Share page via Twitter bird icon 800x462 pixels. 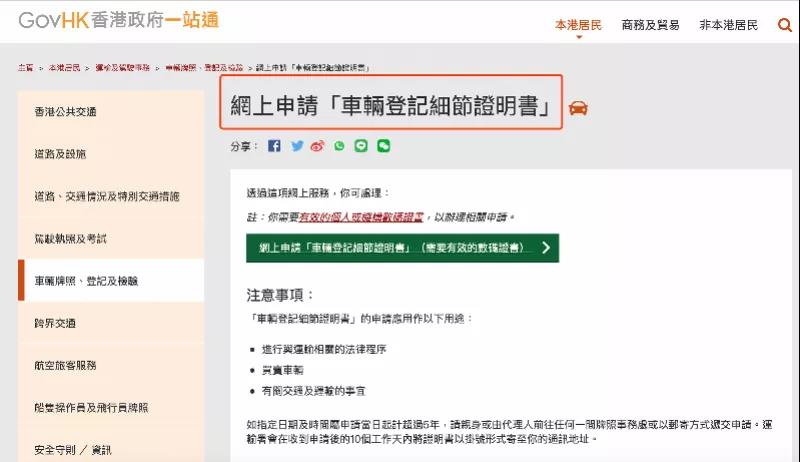(x=297, y=146)
